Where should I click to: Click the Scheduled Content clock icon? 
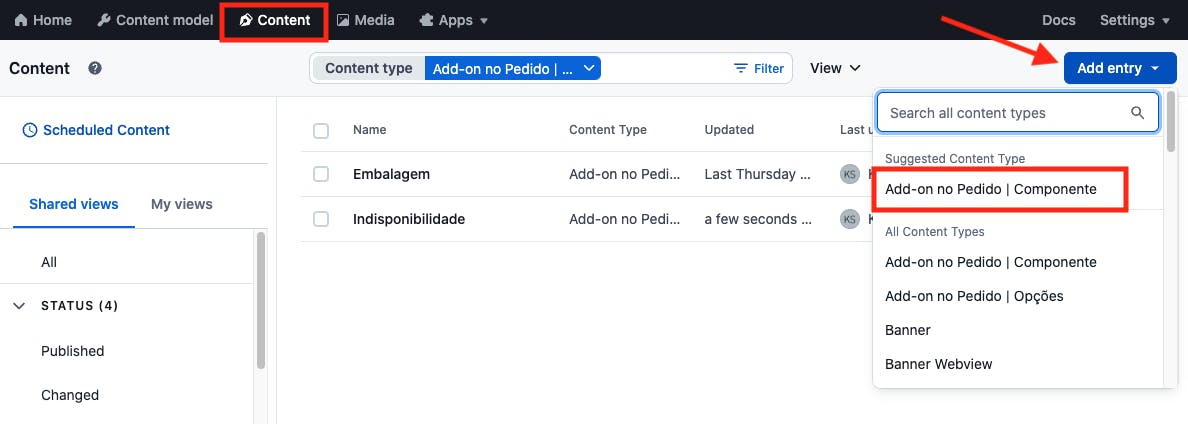click(x=30, y=130)
